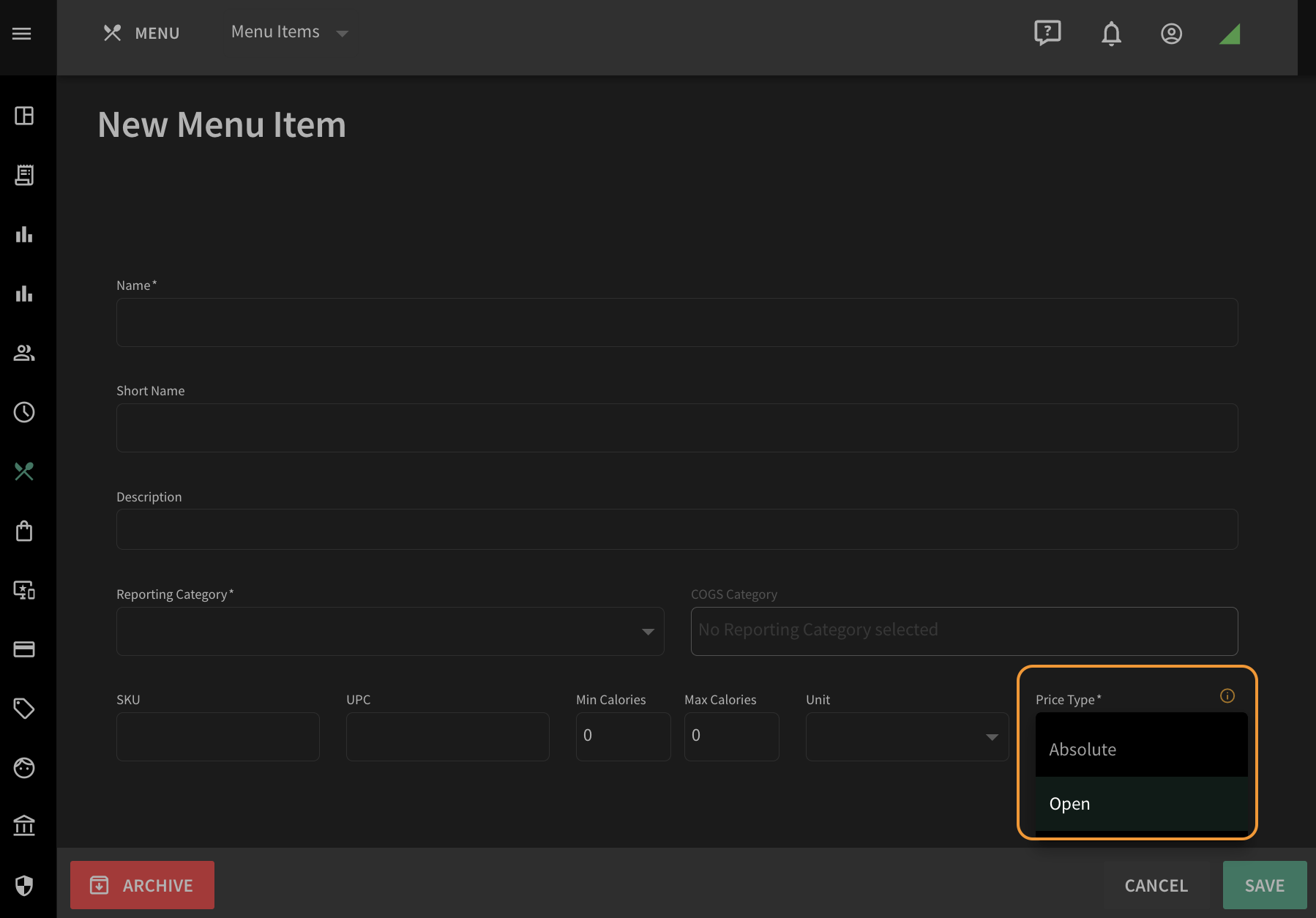Select Absolute price type option
Viewport: 1316px width, 918px height.
1141,750
